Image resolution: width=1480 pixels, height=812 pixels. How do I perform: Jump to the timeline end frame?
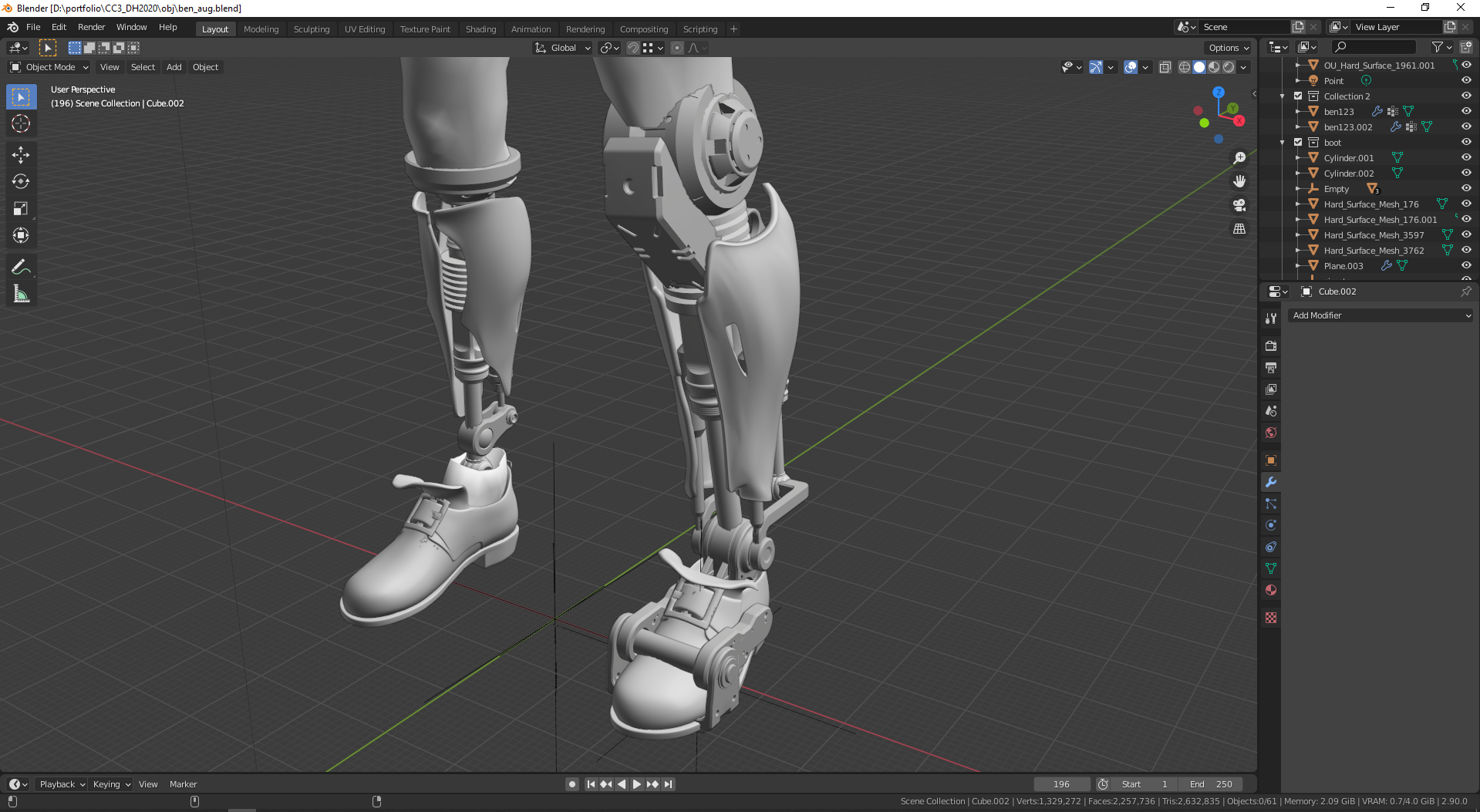(x=669, y=784)
